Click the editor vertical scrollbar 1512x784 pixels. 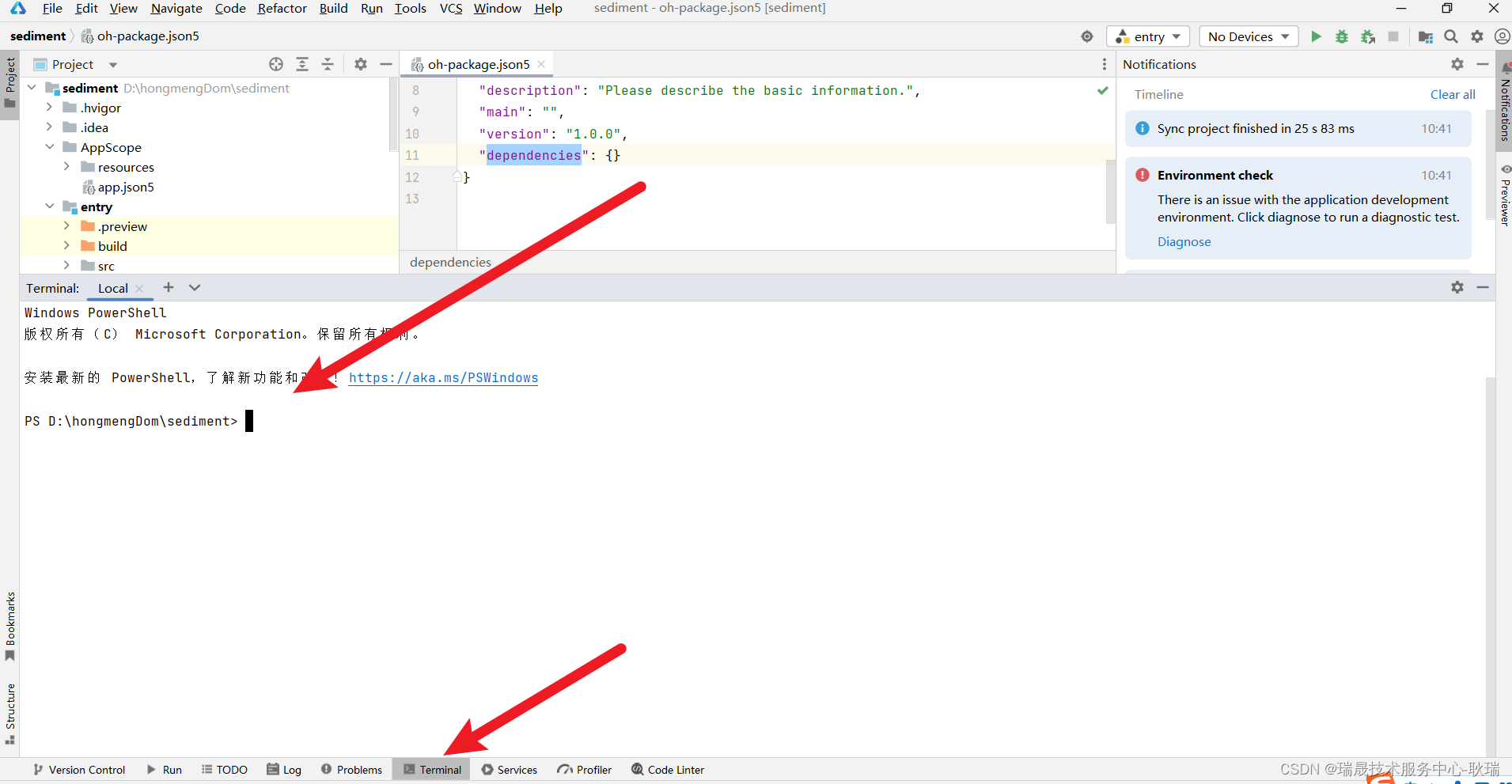(x=1110, y=191)
